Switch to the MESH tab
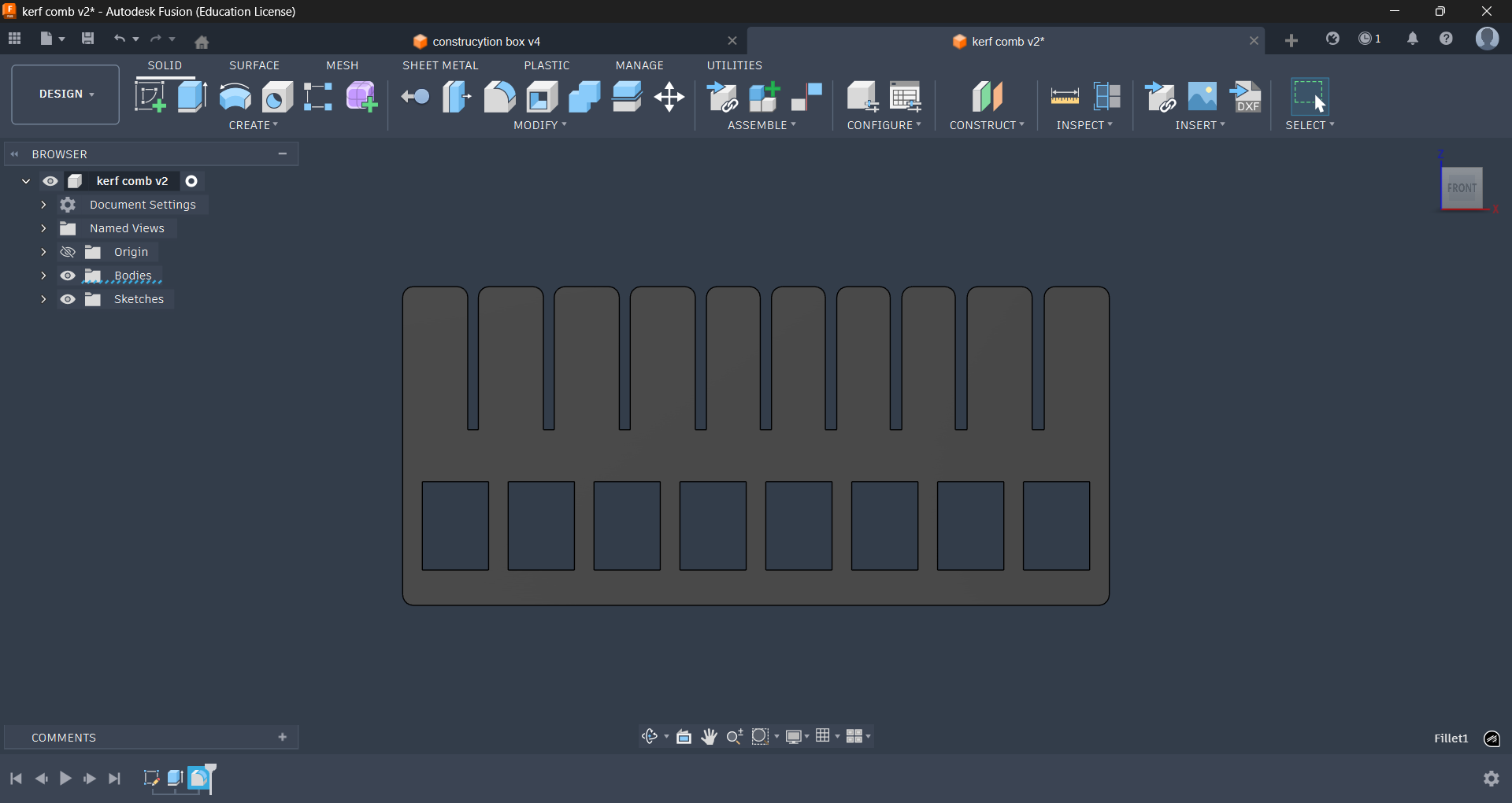Screen dimensions: 1512x803 343,65
